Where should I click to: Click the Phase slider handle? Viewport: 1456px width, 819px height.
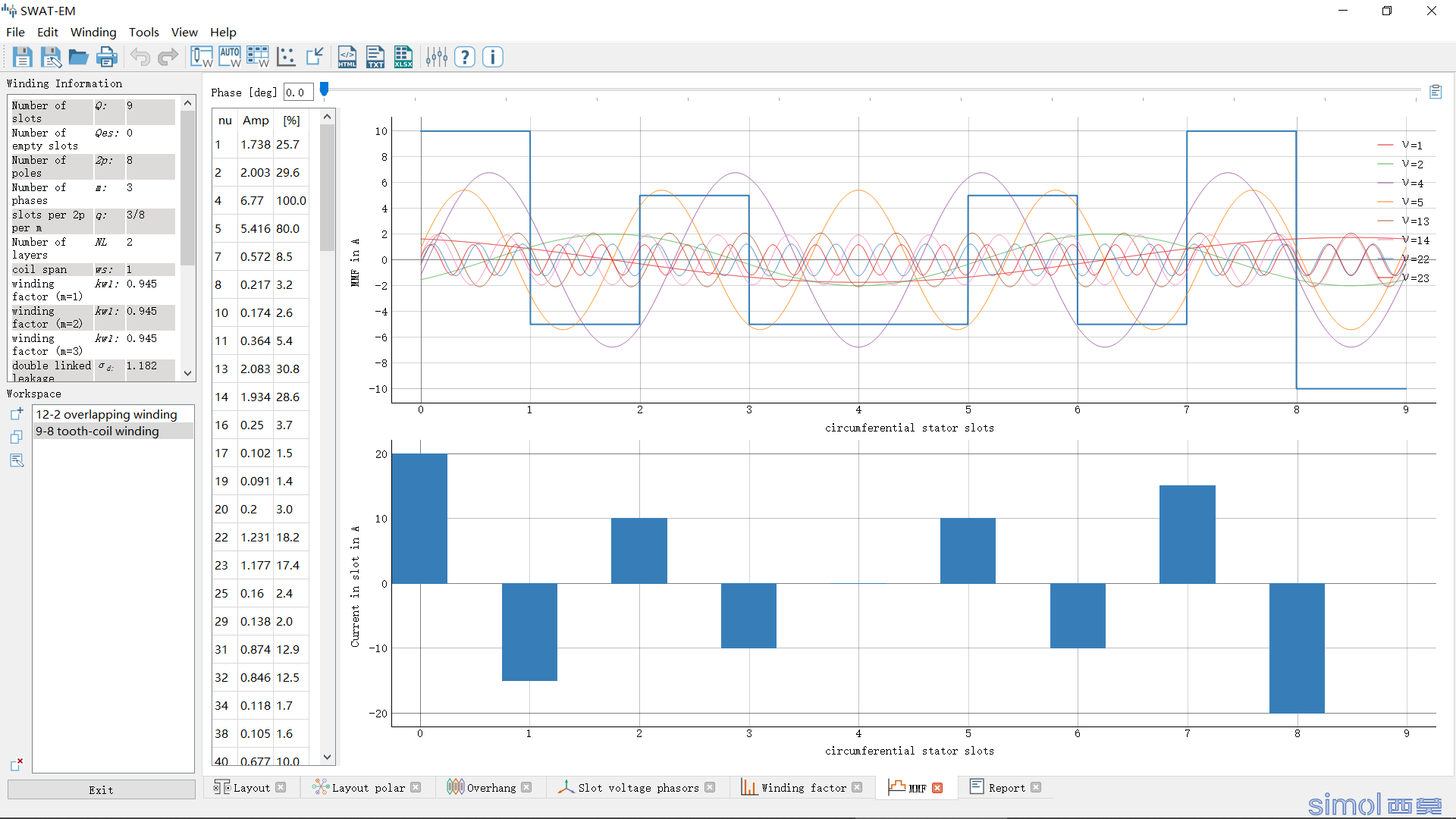pyautogui.click(x=325, y=89)
